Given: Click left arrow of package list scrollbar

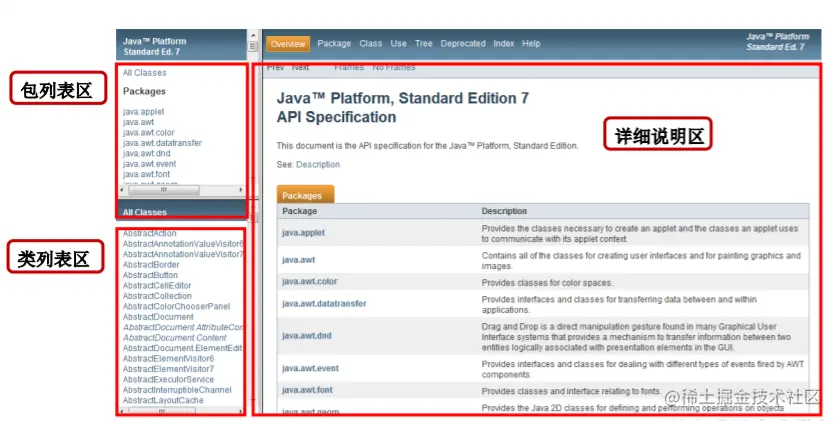Looking at the screenshot, I should click(122, 189).
